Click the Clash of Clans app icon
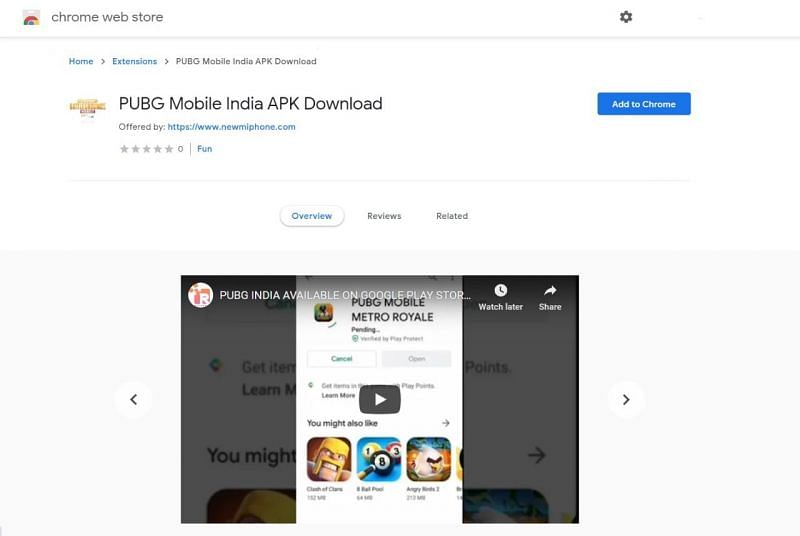Viewport: 800px width, 536px height. pos(329,459)
